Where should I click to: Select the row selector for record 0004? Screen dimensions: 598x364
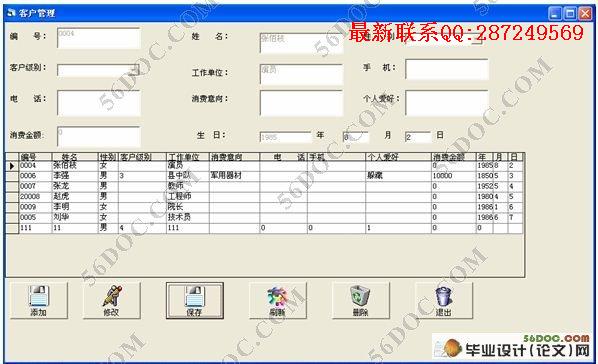(x=12, y=166)
